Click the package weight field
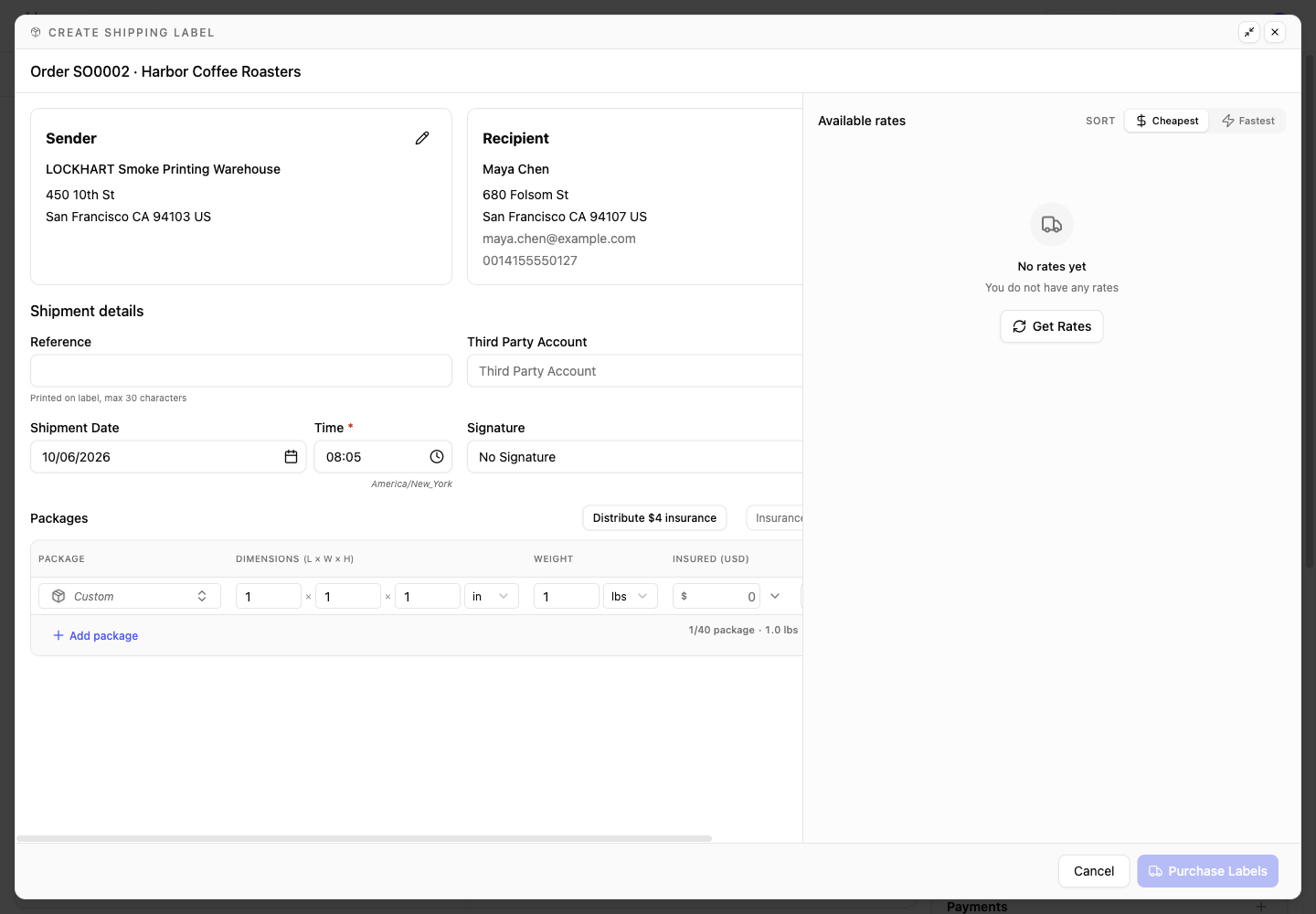Screen dimensions: 1316x914 (567, 596)
